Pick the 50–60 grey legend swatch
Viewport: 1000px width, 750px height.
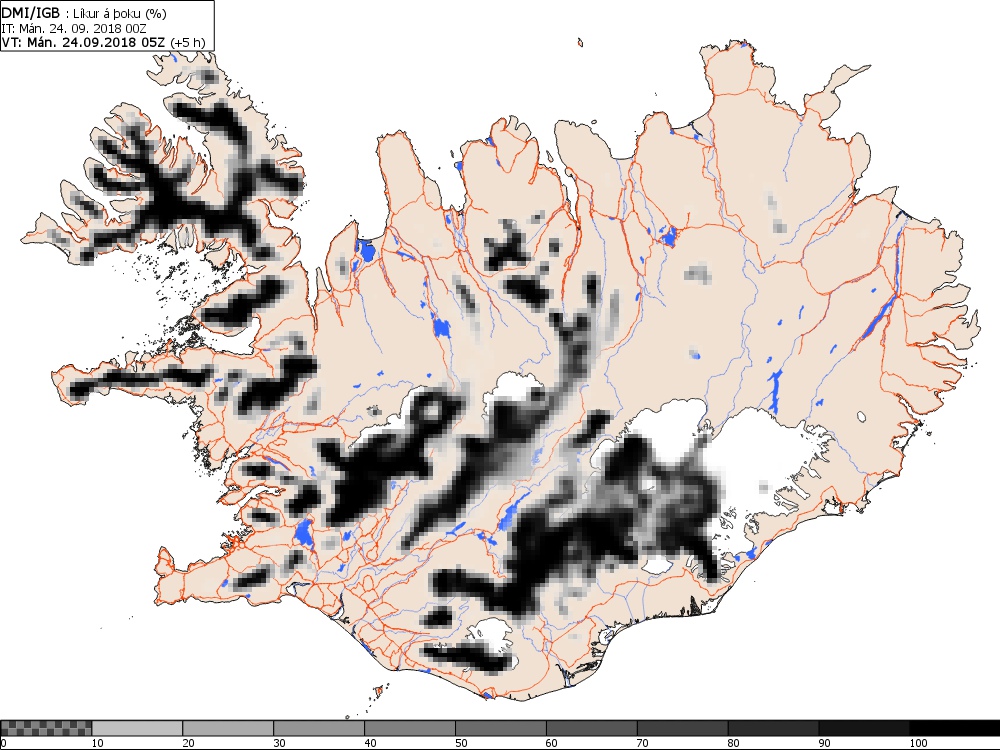(501, 728)
